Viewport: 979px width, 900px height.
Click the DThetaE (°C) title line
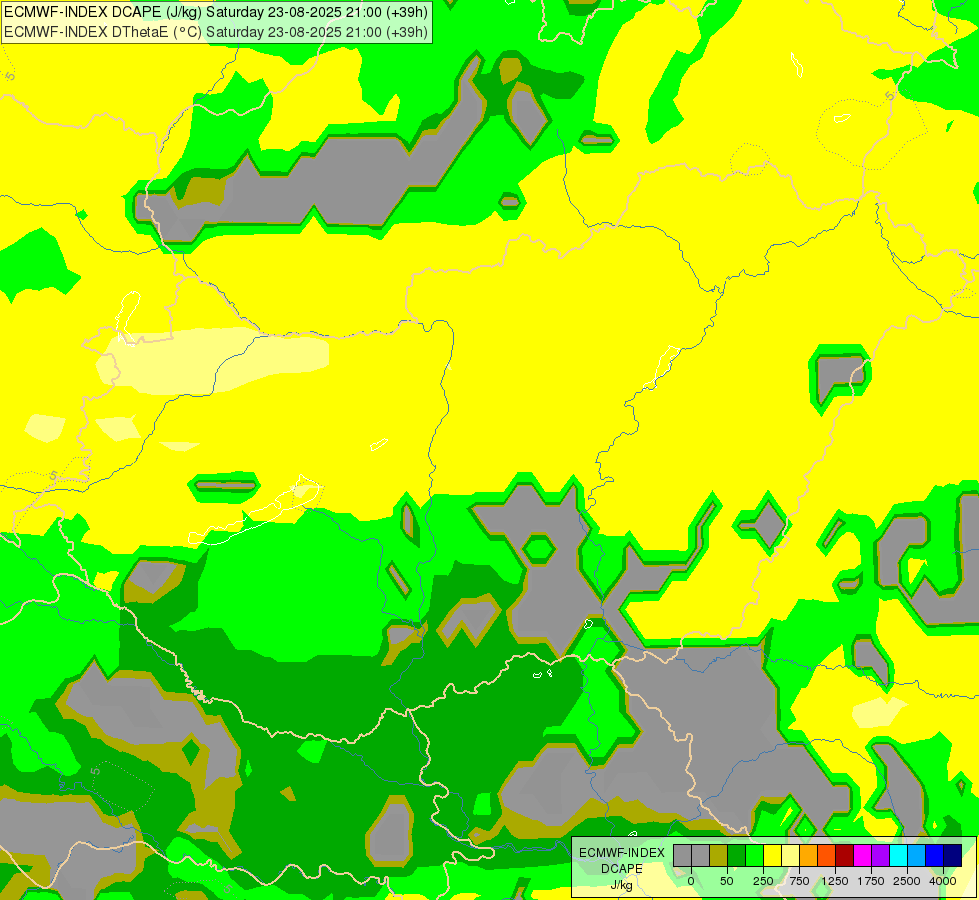(x=216, y=32)
